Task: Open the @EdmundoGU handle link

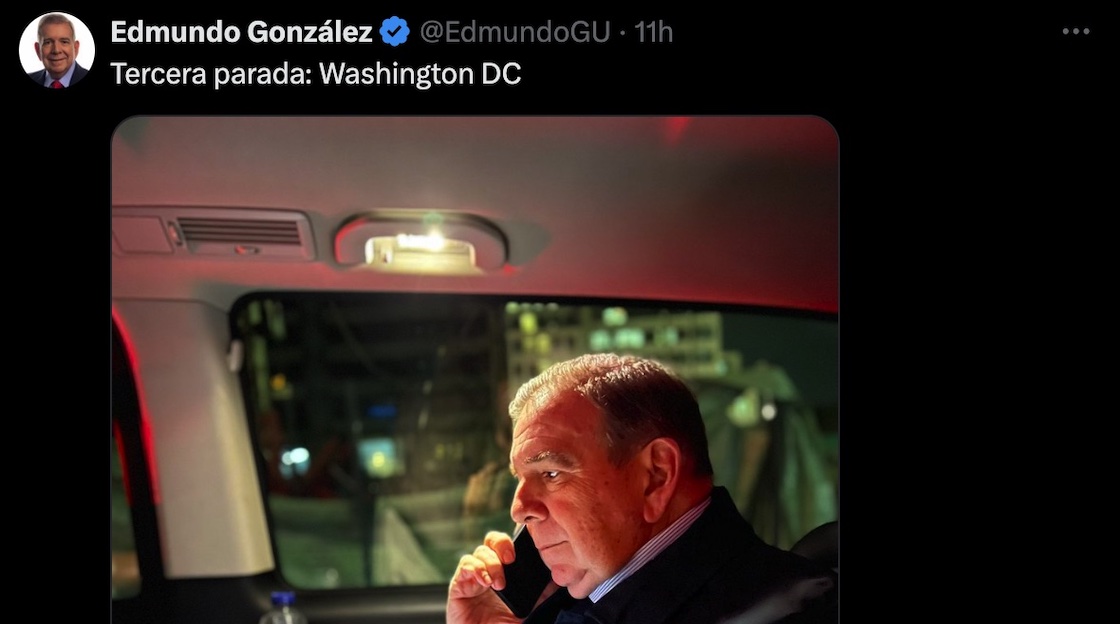Action: tap(514, 32)
